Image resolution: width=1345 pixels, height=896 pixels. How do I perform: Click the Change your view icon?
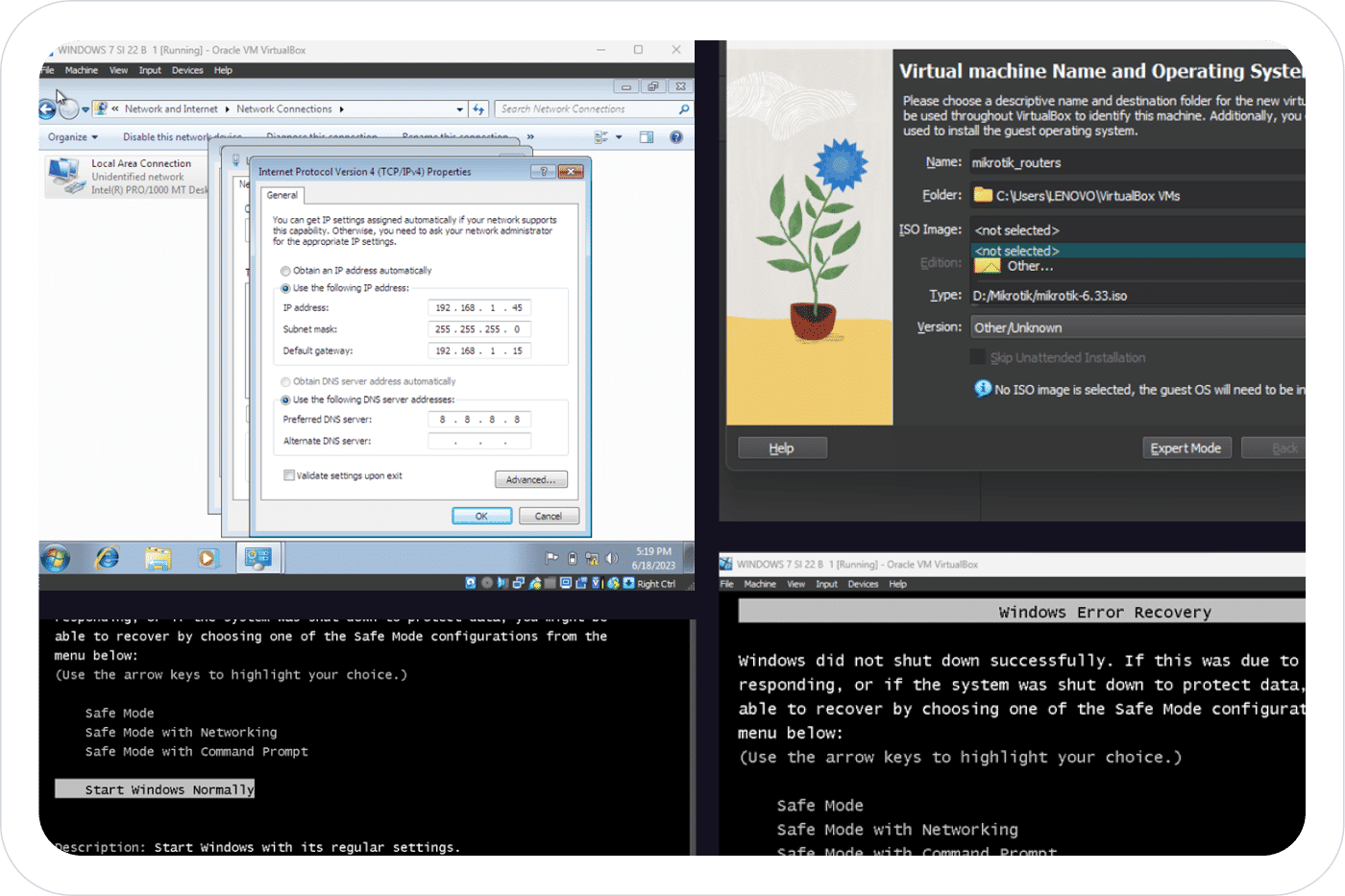click(x=601, y=137)
